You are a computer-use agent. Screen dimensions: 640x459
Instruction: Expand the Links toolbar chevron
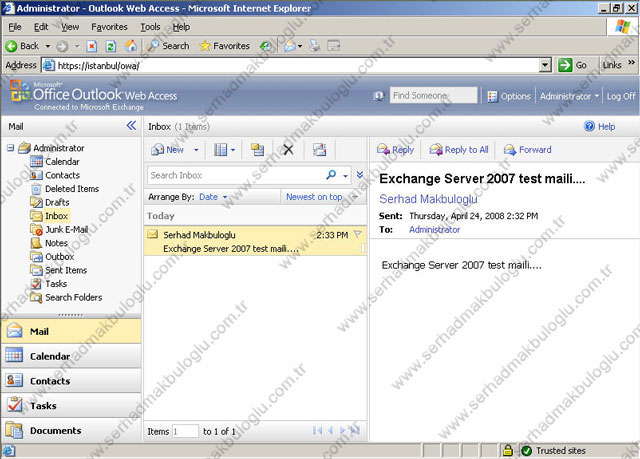(631, 62)
